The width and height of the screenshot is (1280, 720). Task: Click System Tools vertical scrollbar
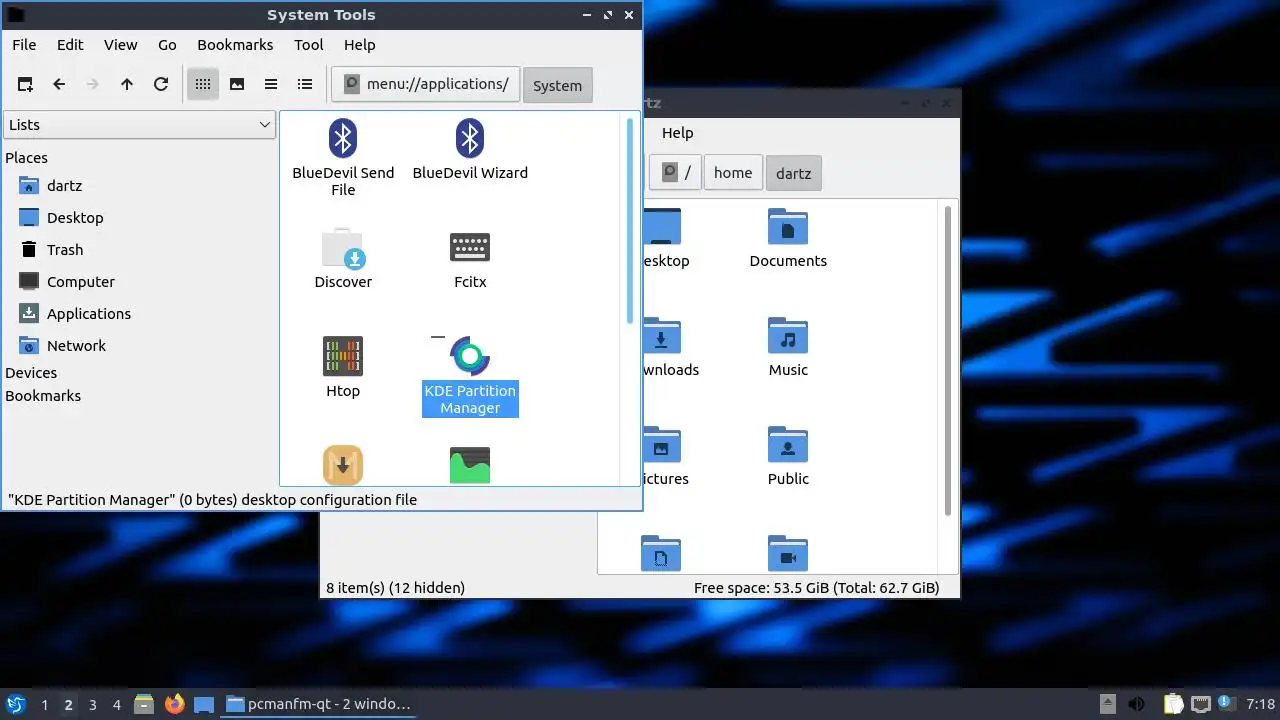[x=630, y=220]
